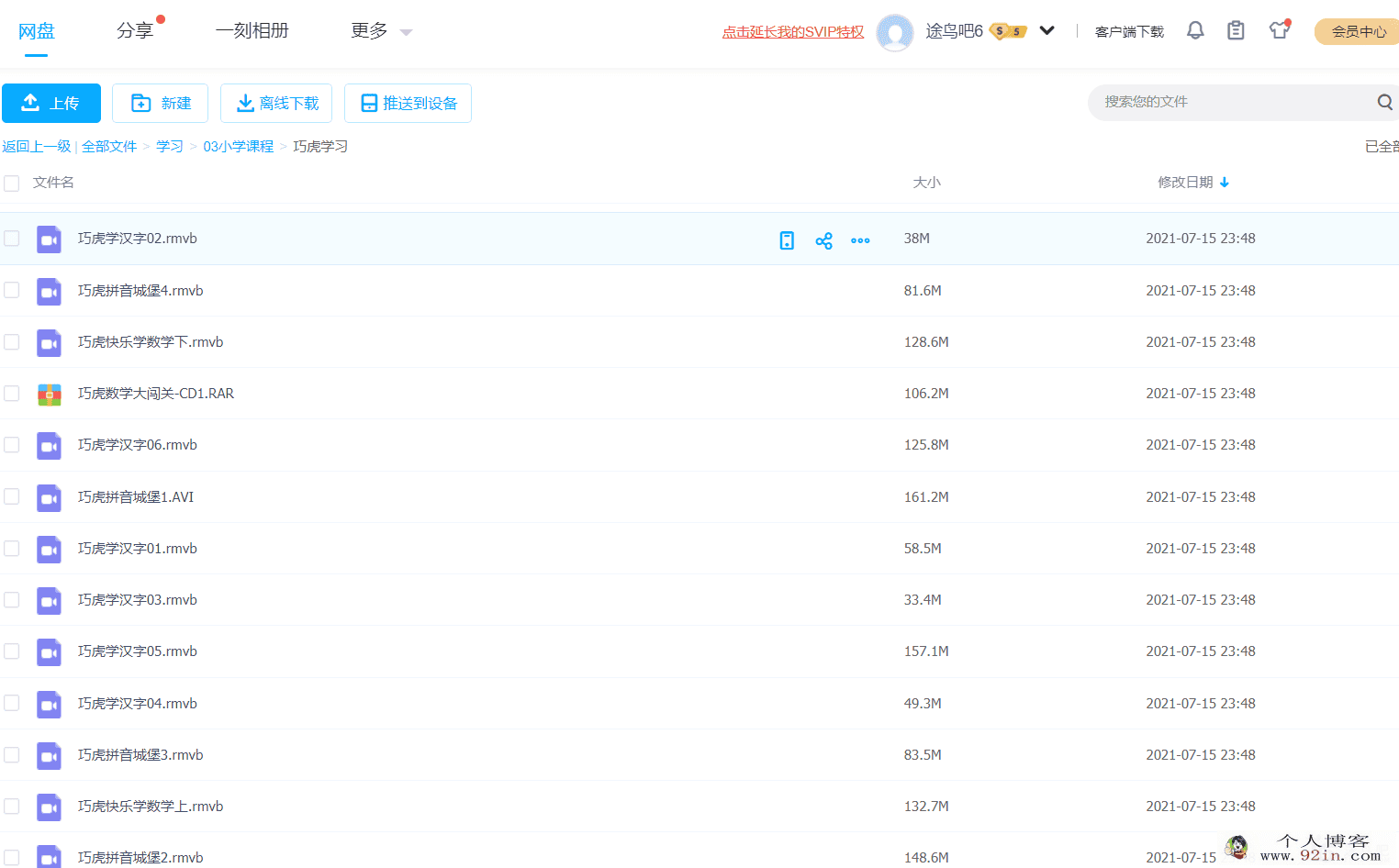
Task: Switch to the 分享 tab
Action: 135,31
